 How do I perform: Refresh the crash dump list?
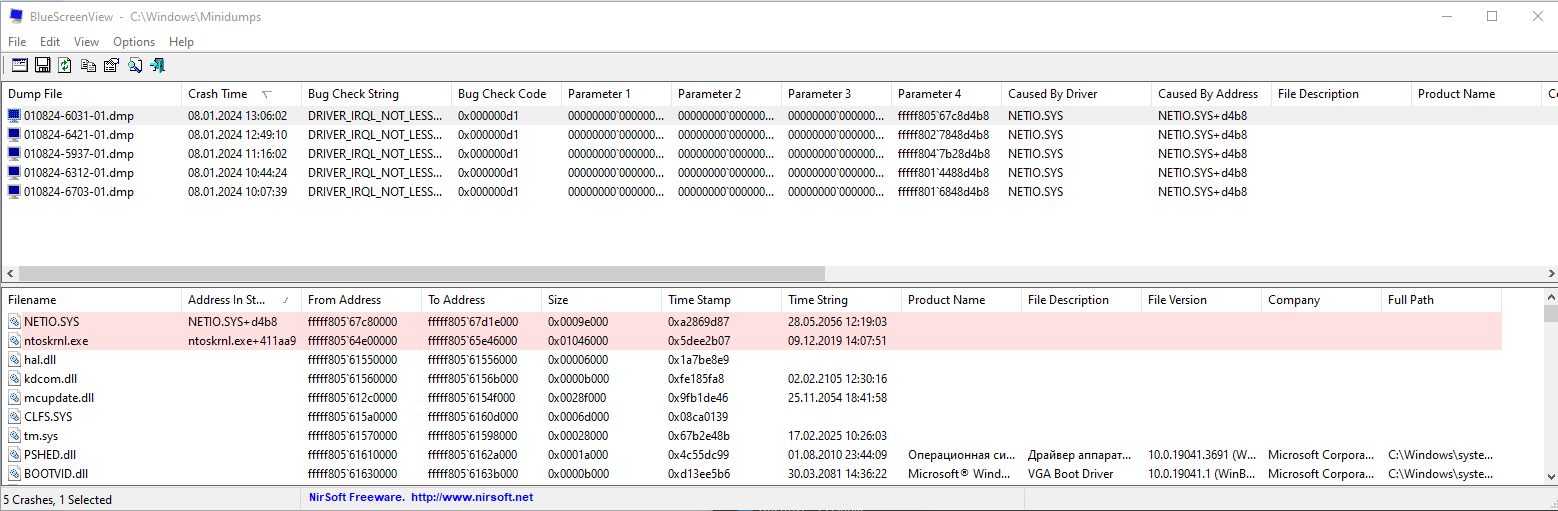pyautogui.click(x=65, y=65)
